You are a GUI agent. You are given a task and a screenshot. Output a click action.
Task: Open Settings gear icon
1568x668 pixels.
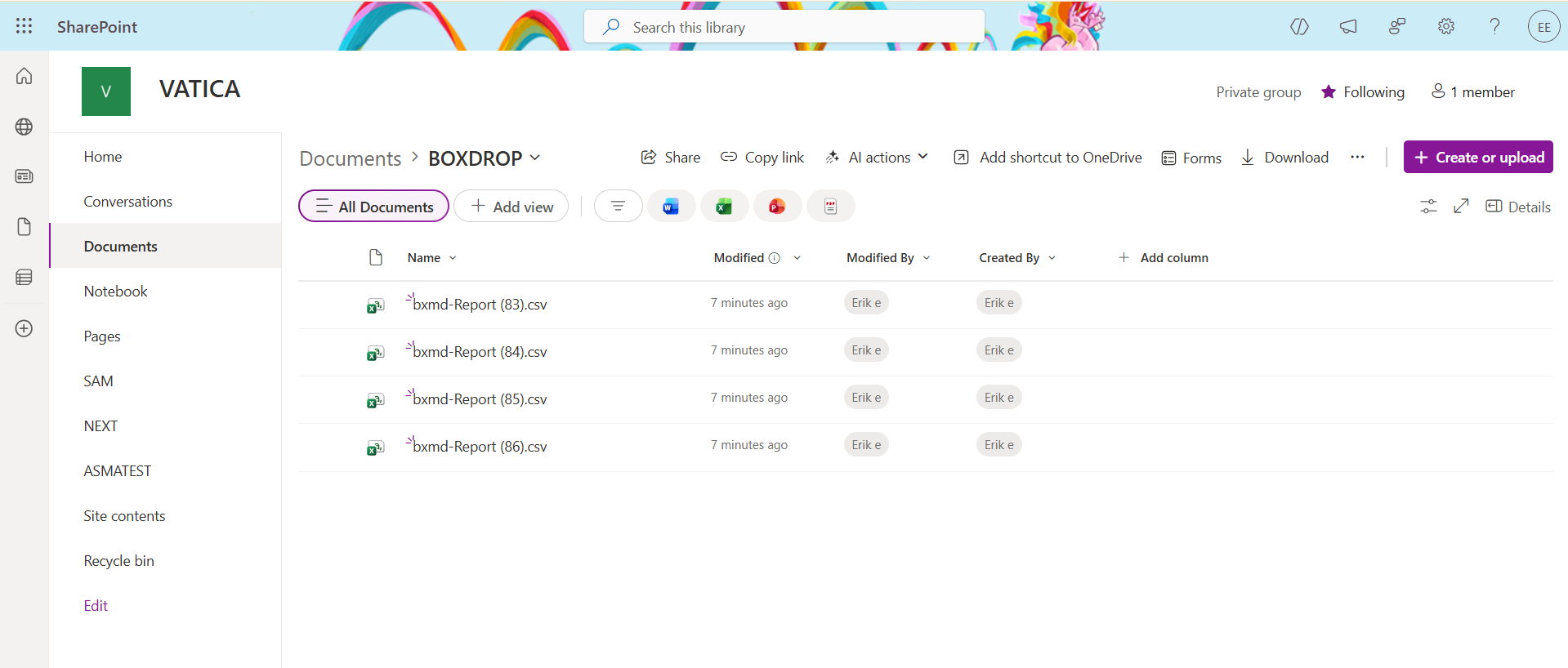[x=1446, y=27]
